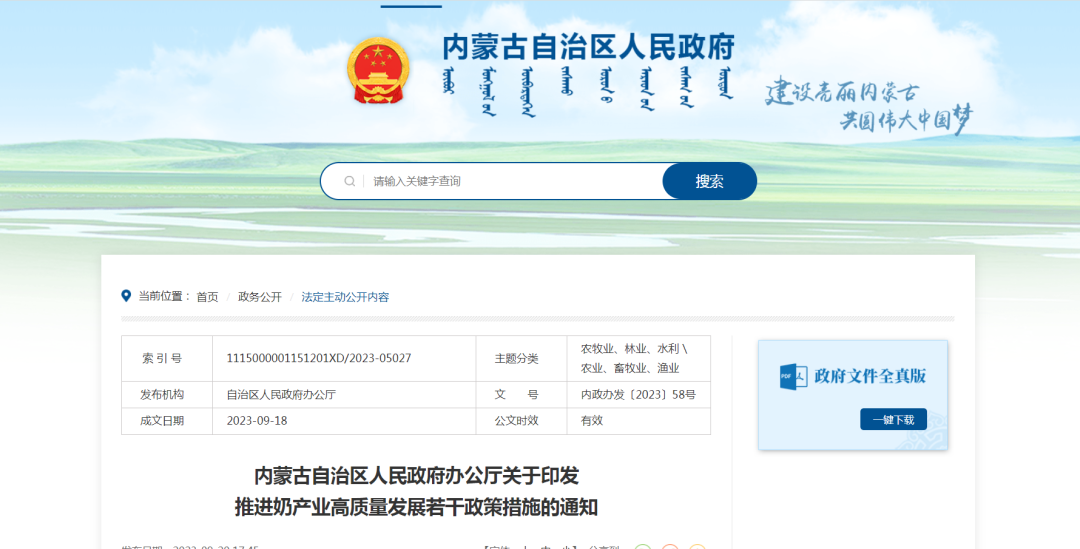Click the green circular share icon
The width and height of the screenshot is (1080, 549).
click(643, 547)
